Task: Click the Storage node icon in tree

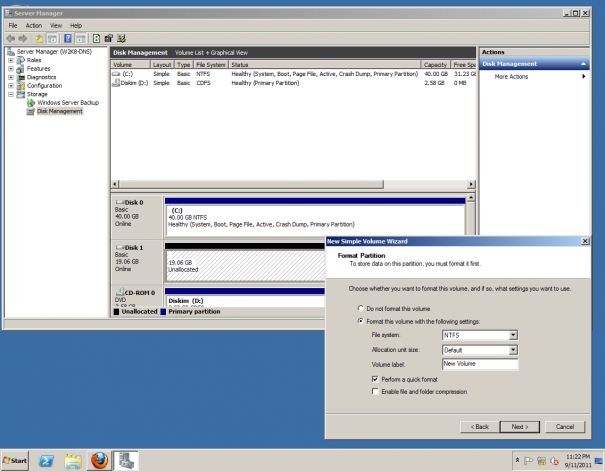Action: pos(21,94)
